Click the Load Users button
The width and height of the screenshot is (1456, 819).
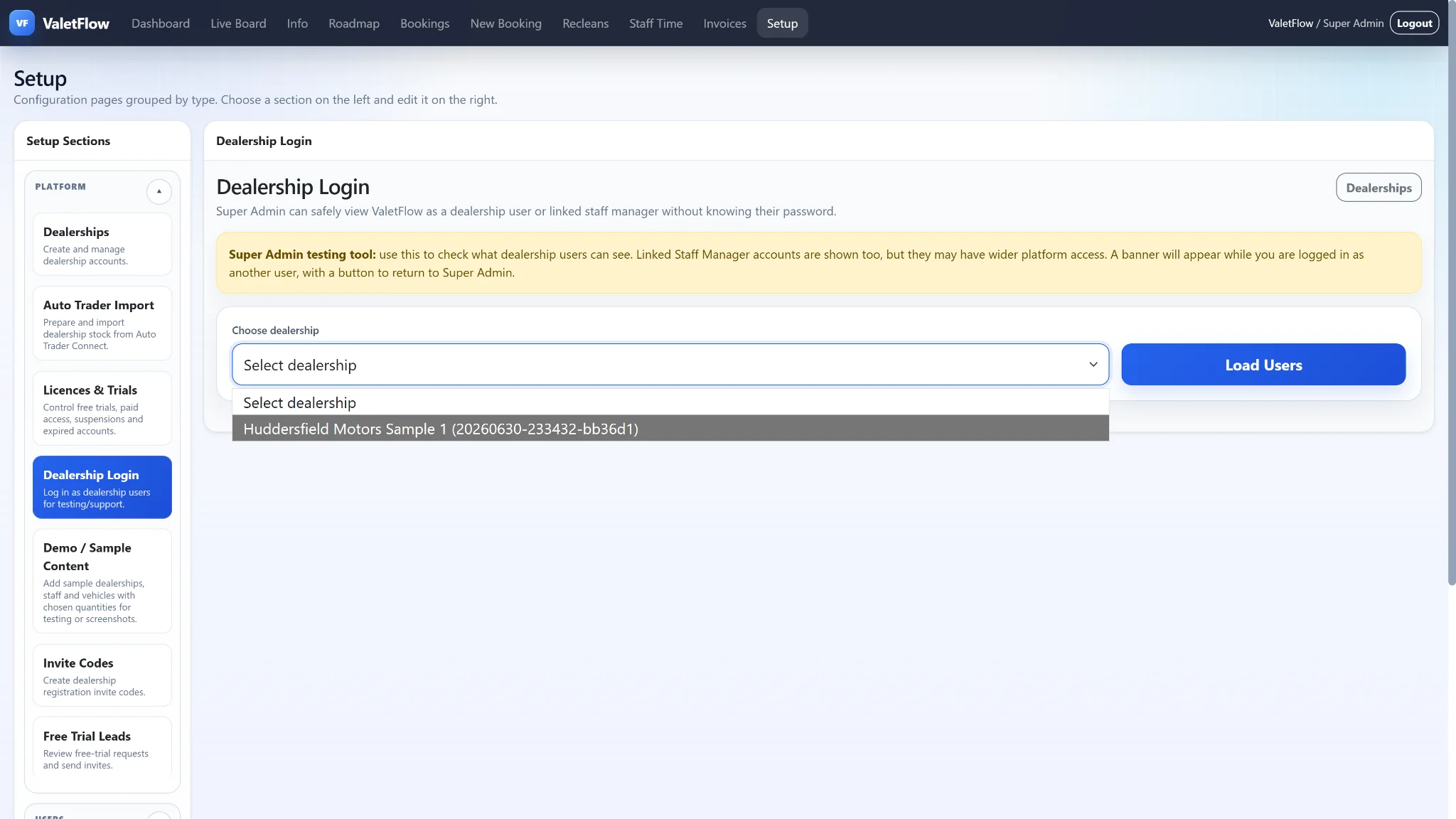click(x=1263, y=365)
